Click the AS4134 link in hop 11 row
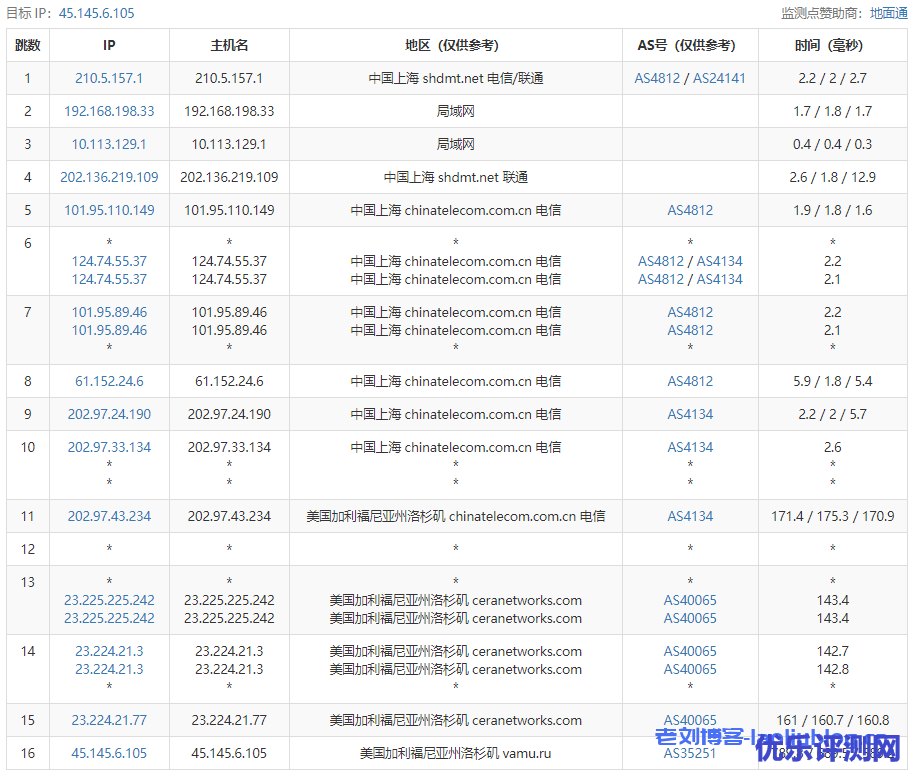 pos(690,516)
